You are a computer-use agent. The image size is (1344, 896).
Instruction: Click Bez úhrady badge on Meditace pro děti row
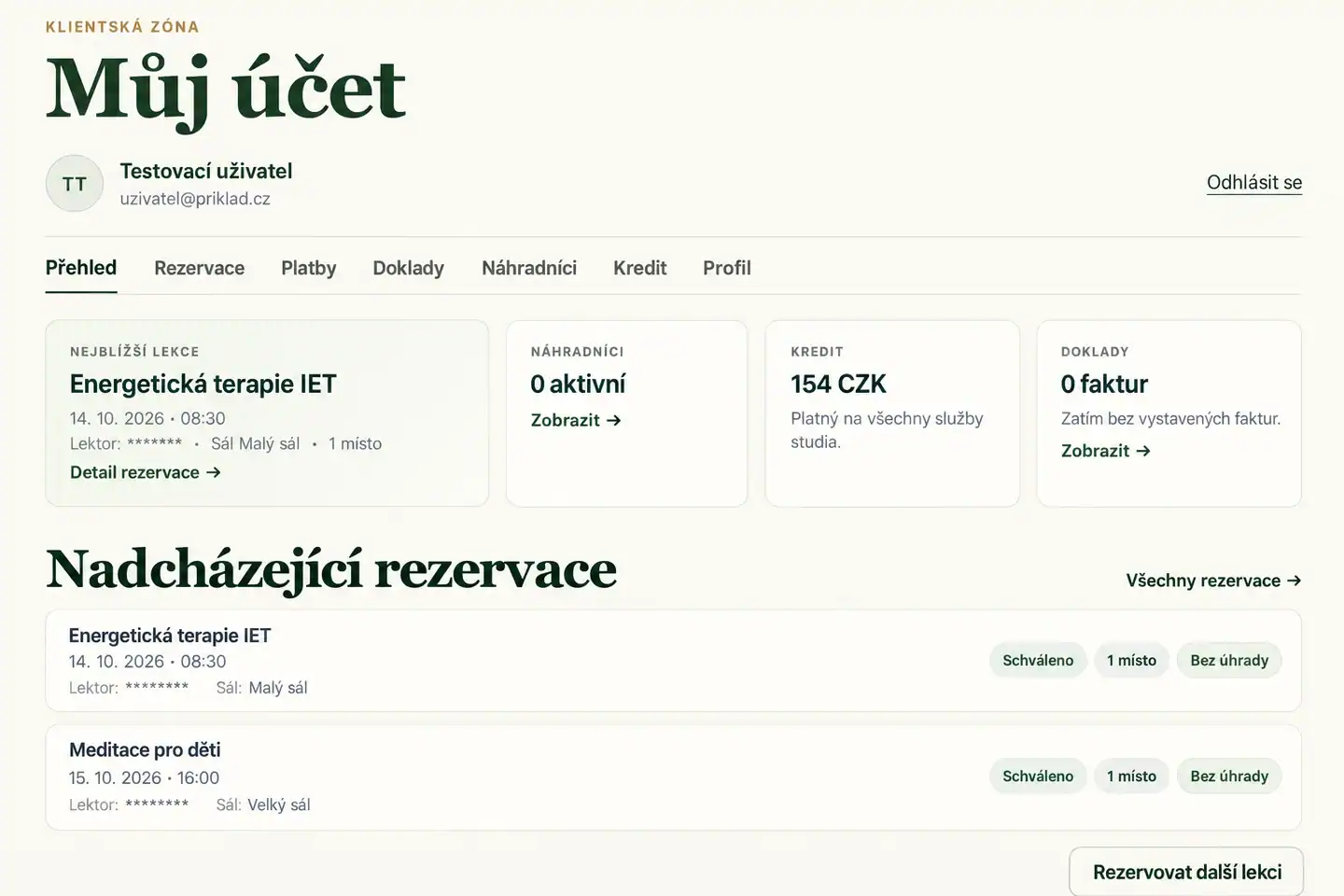click(1229, 776)
